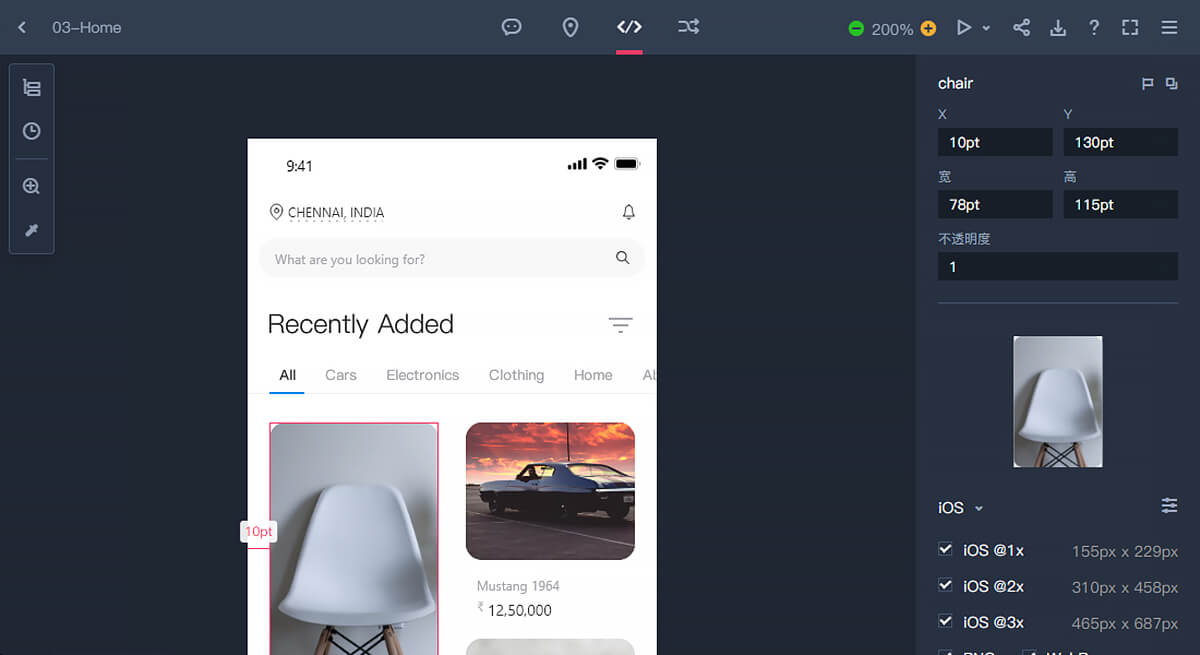Click the copy icon beside chair title
1200x655 pixels.
coord(1171,84)
